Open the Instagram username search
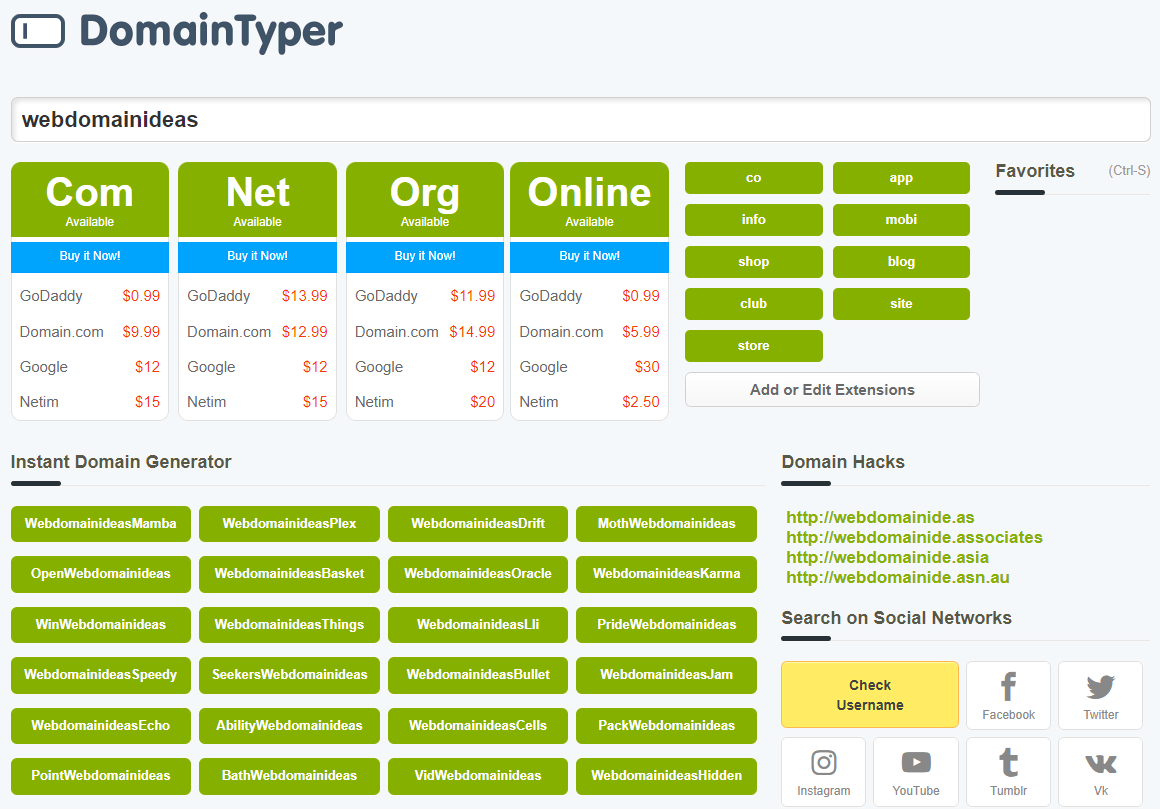This screenshot has width=1160, height=809. pos(823,771)
